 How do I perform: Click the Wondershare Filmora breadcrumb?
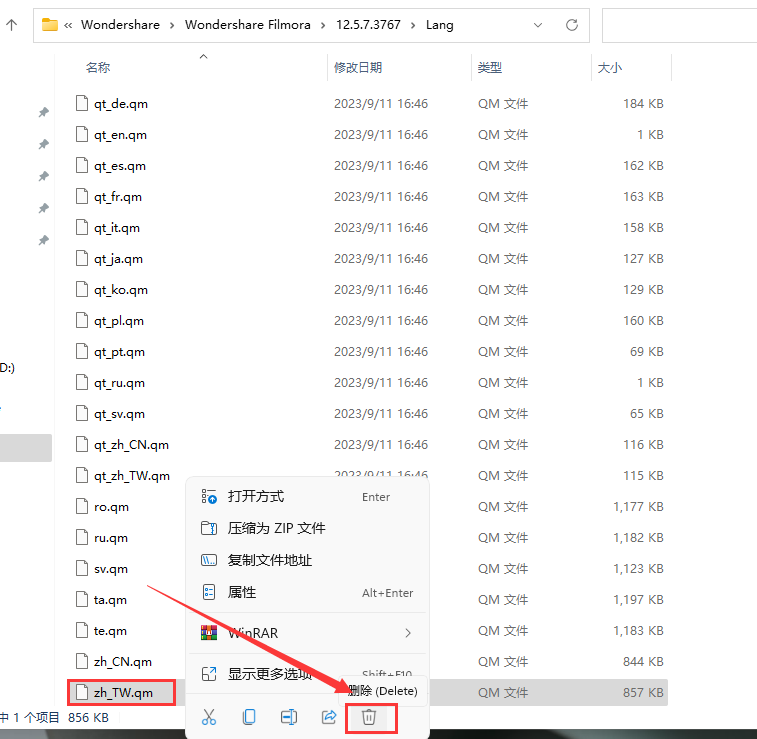(248, 25)
